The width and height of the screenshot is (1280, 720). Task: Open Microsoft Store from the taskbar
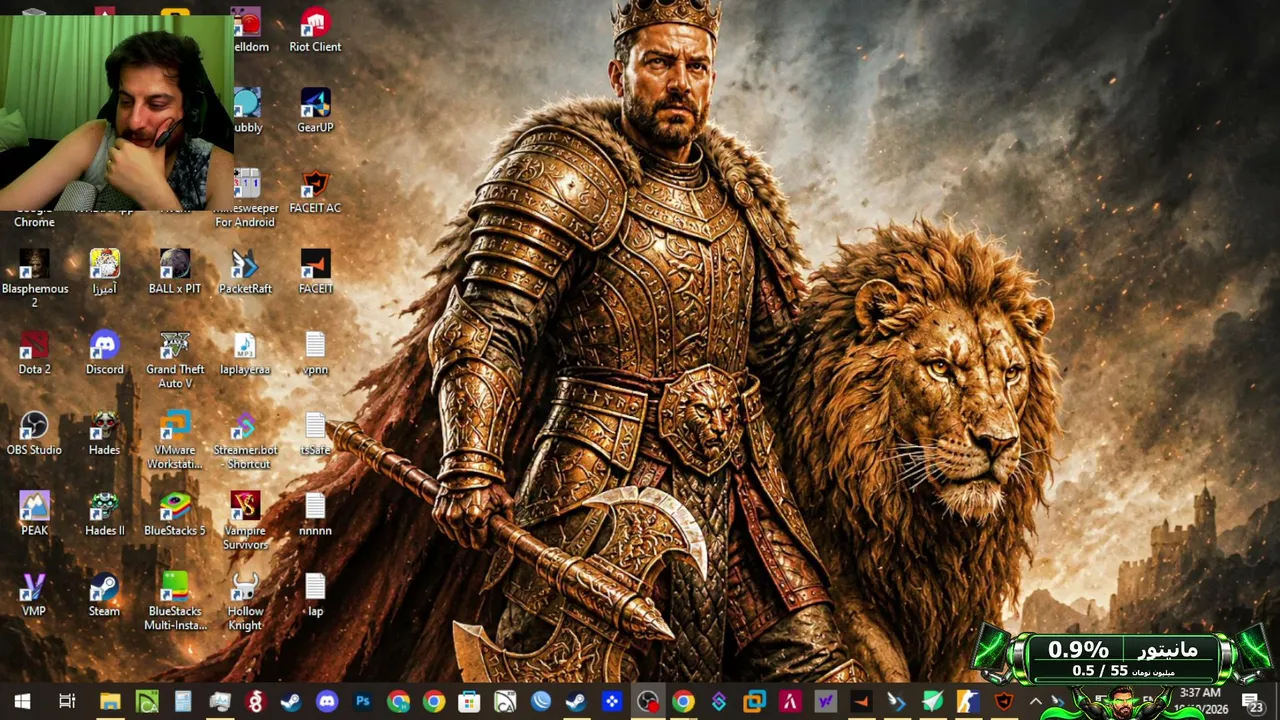pos(469,702)
